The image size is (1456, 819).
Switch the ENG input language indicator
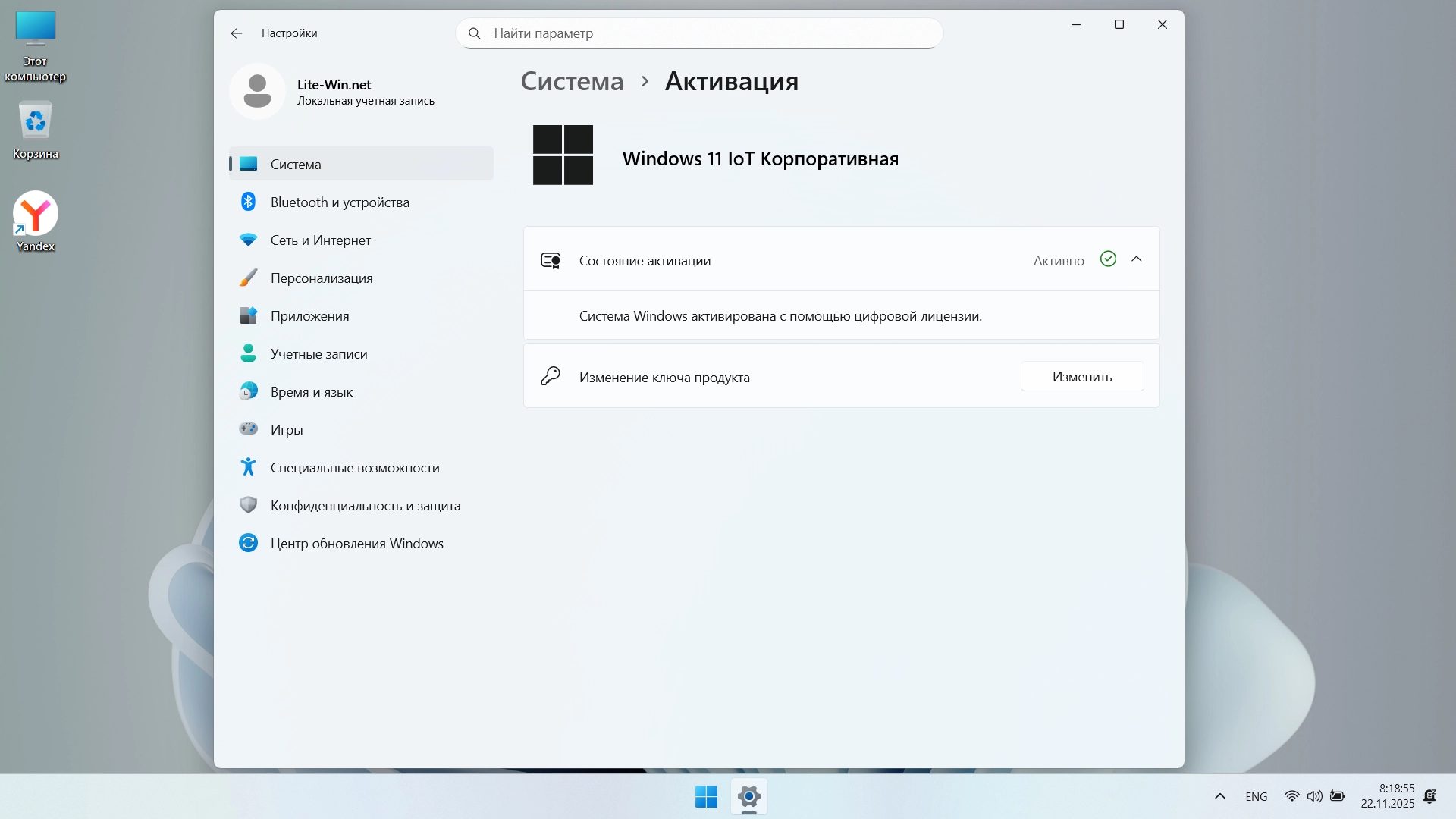1256,796
